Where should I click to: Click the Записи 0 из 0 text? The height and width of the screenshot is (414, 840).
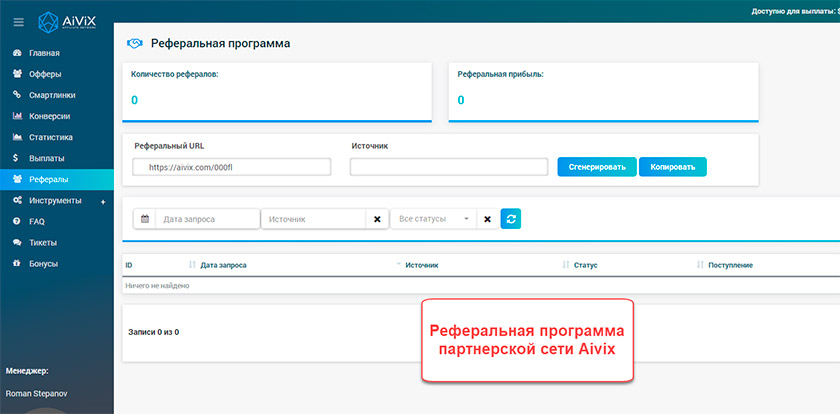[153, 332]
